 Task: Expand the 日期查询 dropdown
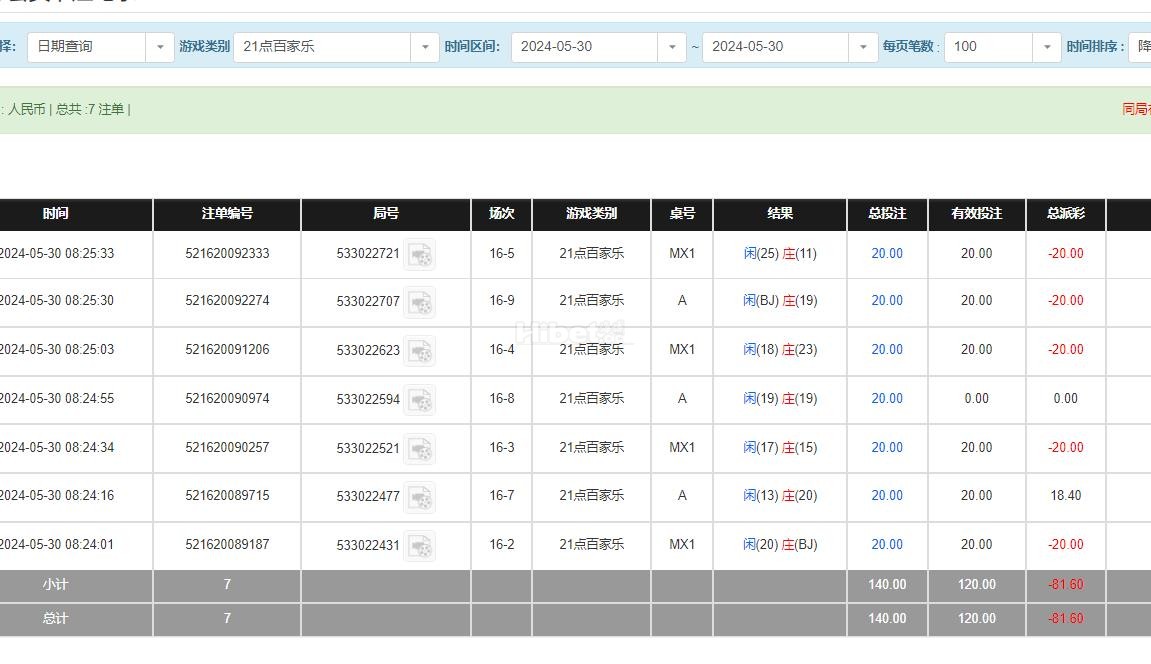tap(160, 47)
